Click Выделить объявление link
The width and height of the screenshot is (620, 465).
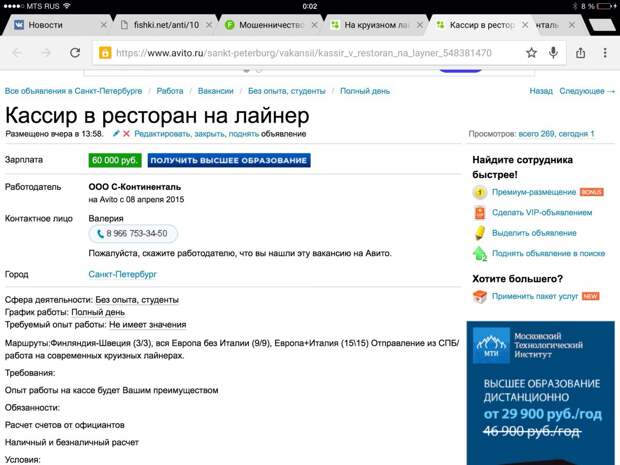click(534, 233)
